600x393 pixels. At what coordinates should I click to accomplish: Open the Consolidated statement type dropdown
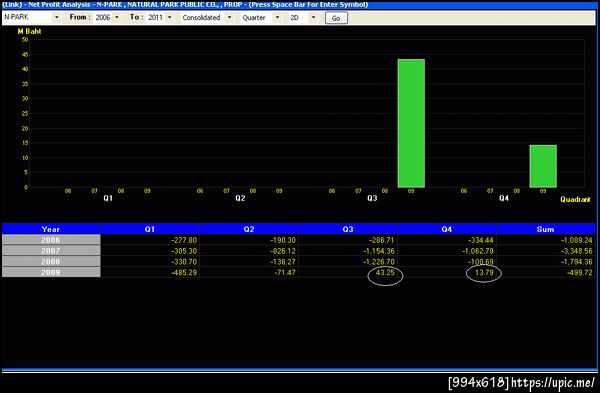click(229, 18)
